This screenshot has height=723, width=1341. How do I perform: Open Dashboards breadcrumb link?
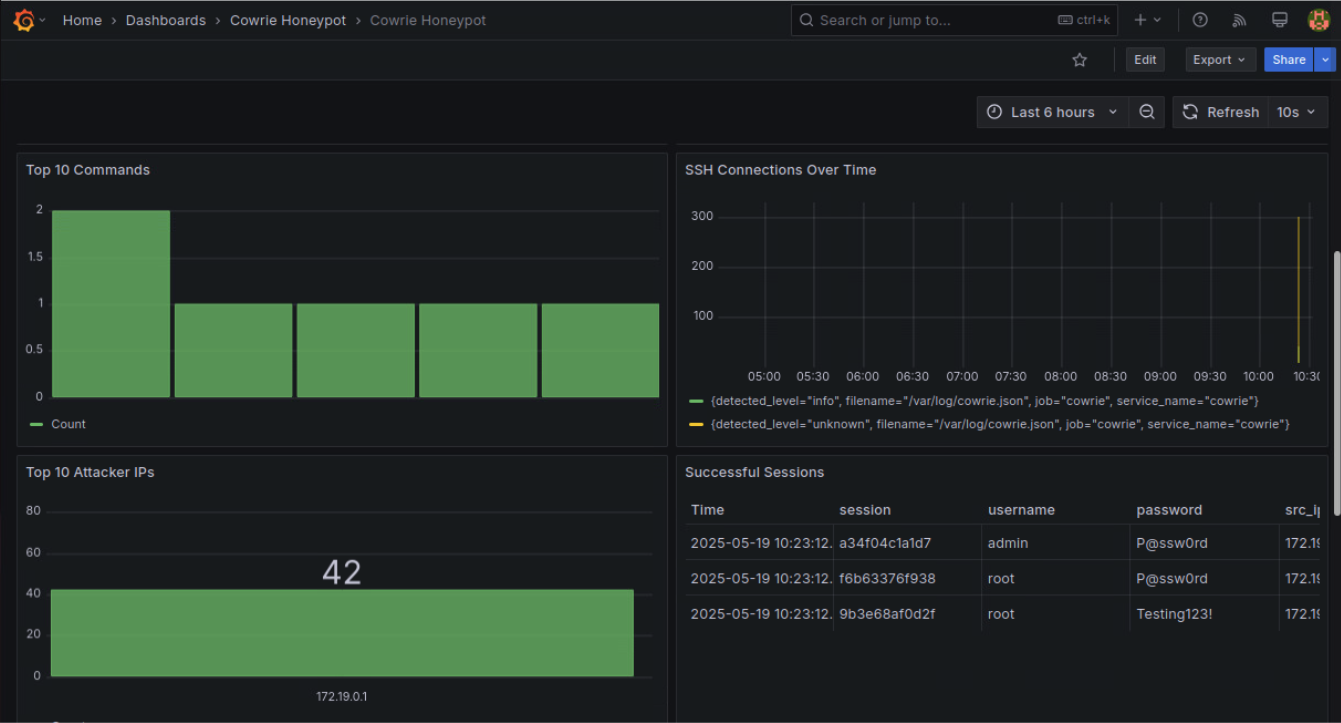[x=166, y=20]
